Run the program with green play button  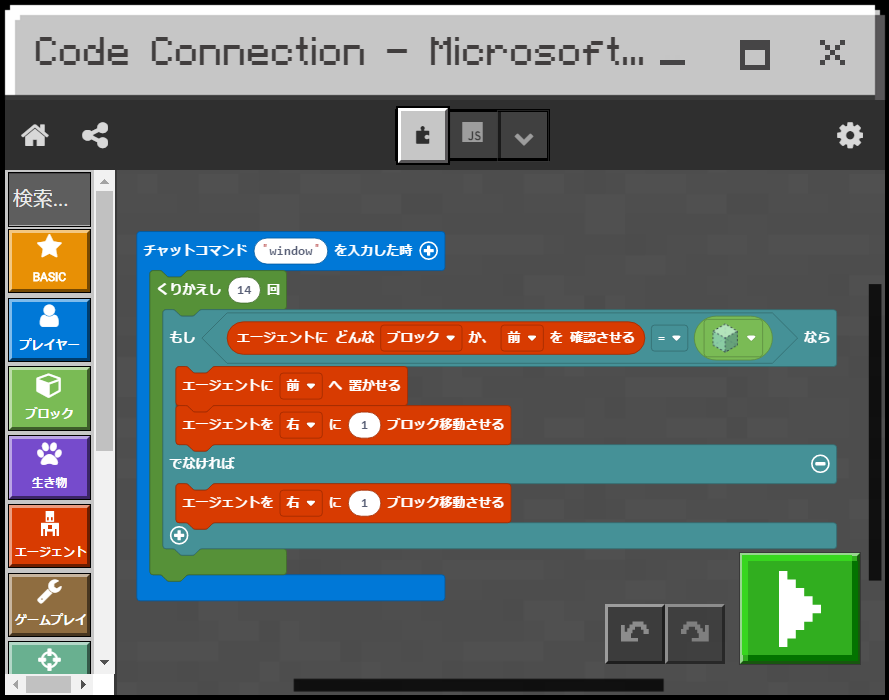800,608
